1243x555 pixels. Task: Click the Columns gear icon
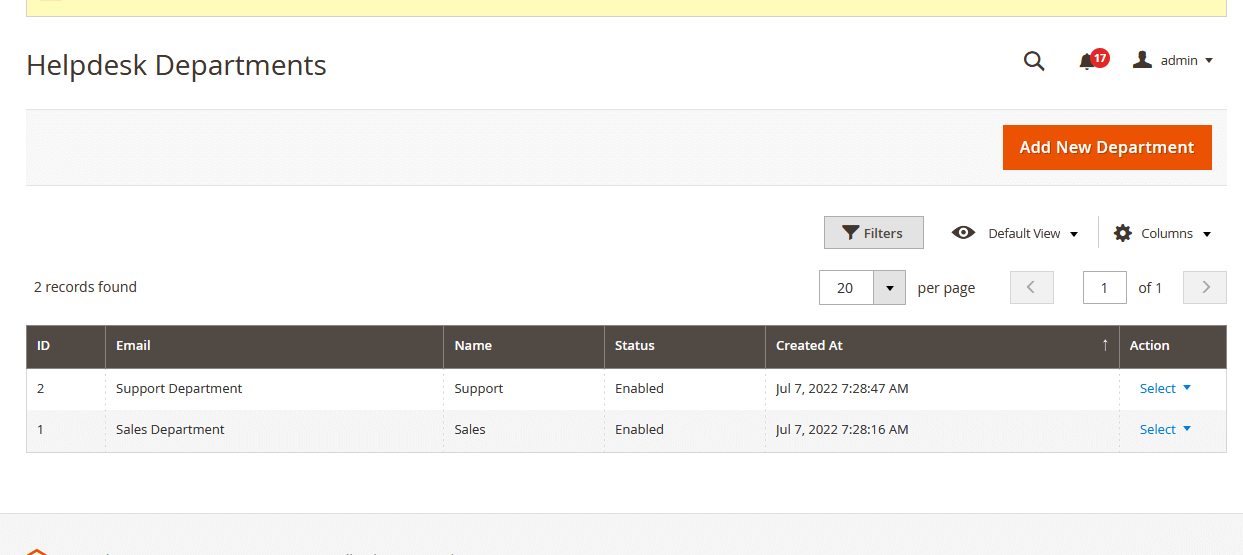tap(1123, 233)
